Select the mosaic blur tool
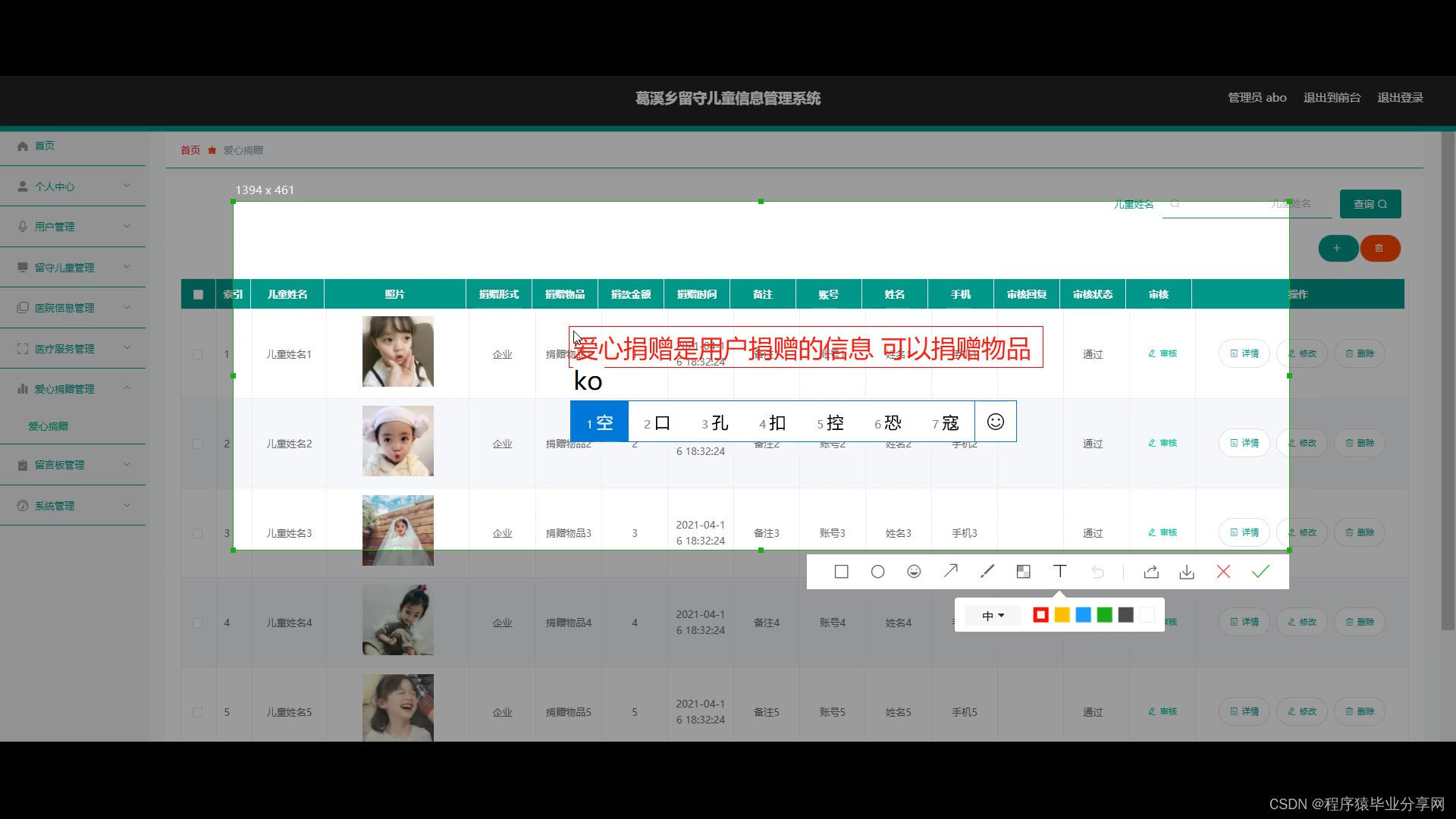The image size is (1456, 819). (x=1023, y=572)
